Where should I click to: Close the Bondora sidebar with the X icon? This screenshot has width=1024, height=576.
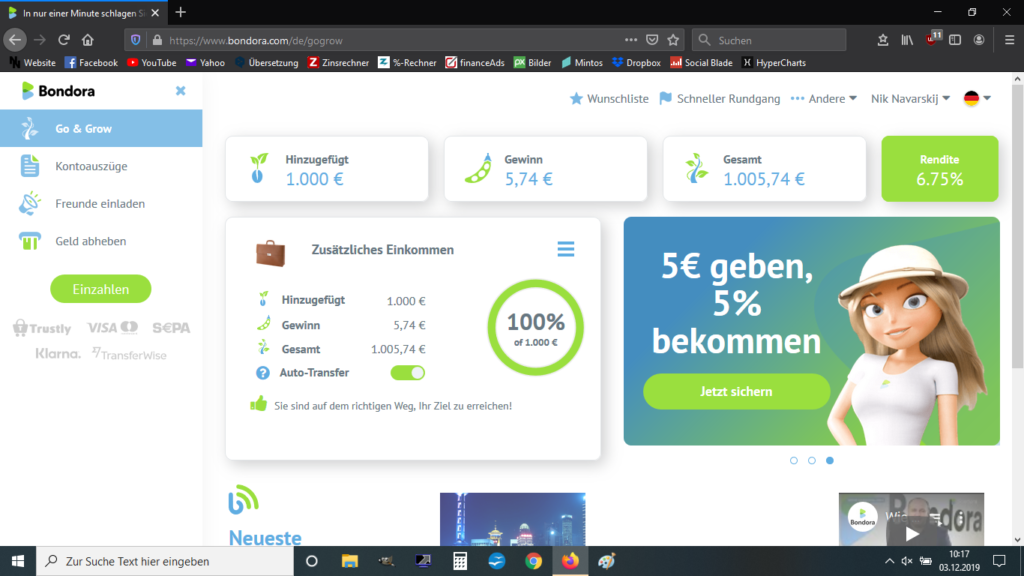(x=180, y=91)
